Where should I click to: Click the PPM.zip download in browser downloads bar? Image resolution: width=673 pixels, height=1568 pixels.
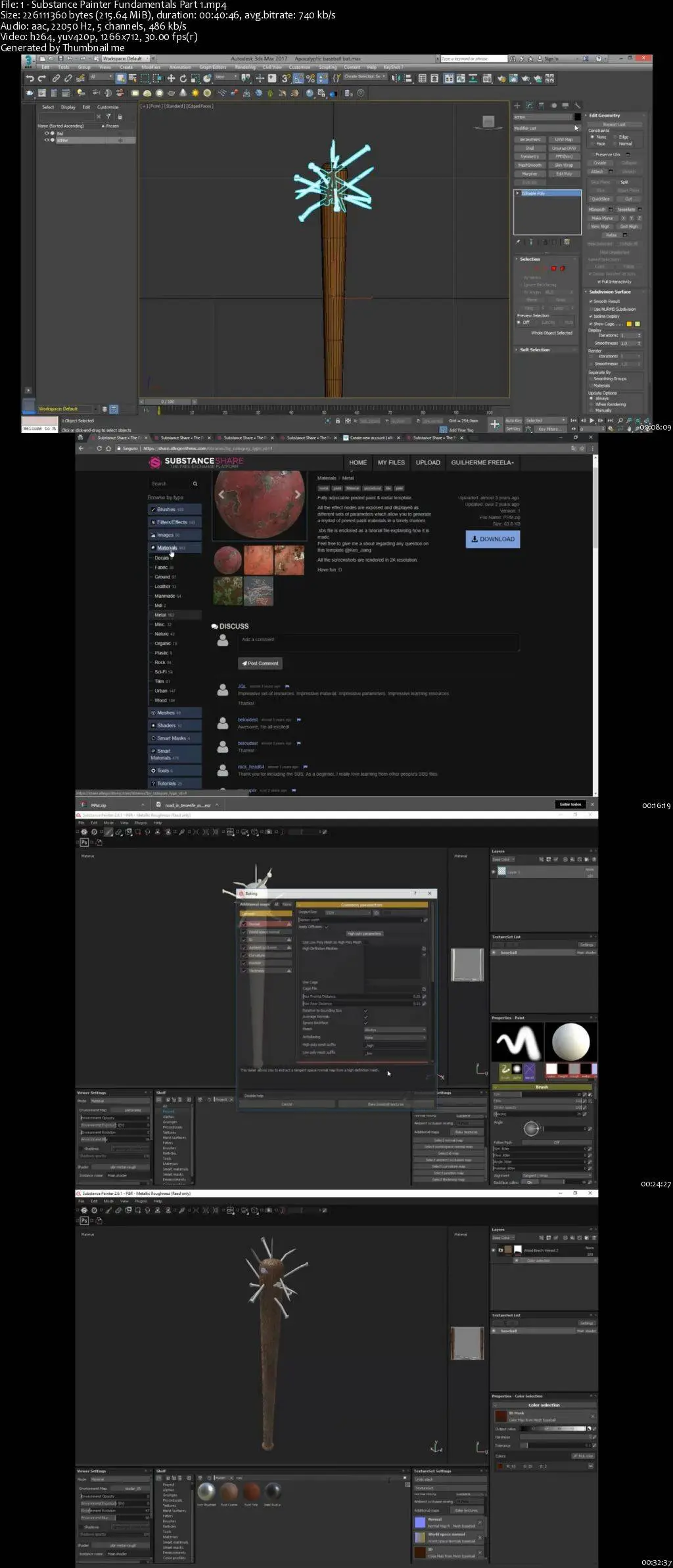click(112, 805)
